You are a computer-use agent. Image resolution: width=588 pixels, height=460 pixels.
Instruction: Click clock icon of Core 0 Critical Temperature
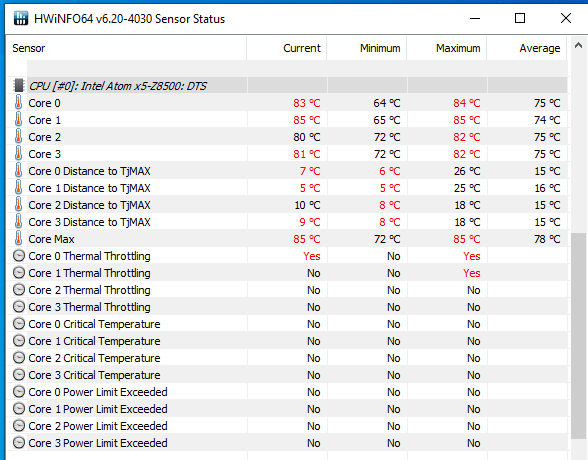(19, 324)
